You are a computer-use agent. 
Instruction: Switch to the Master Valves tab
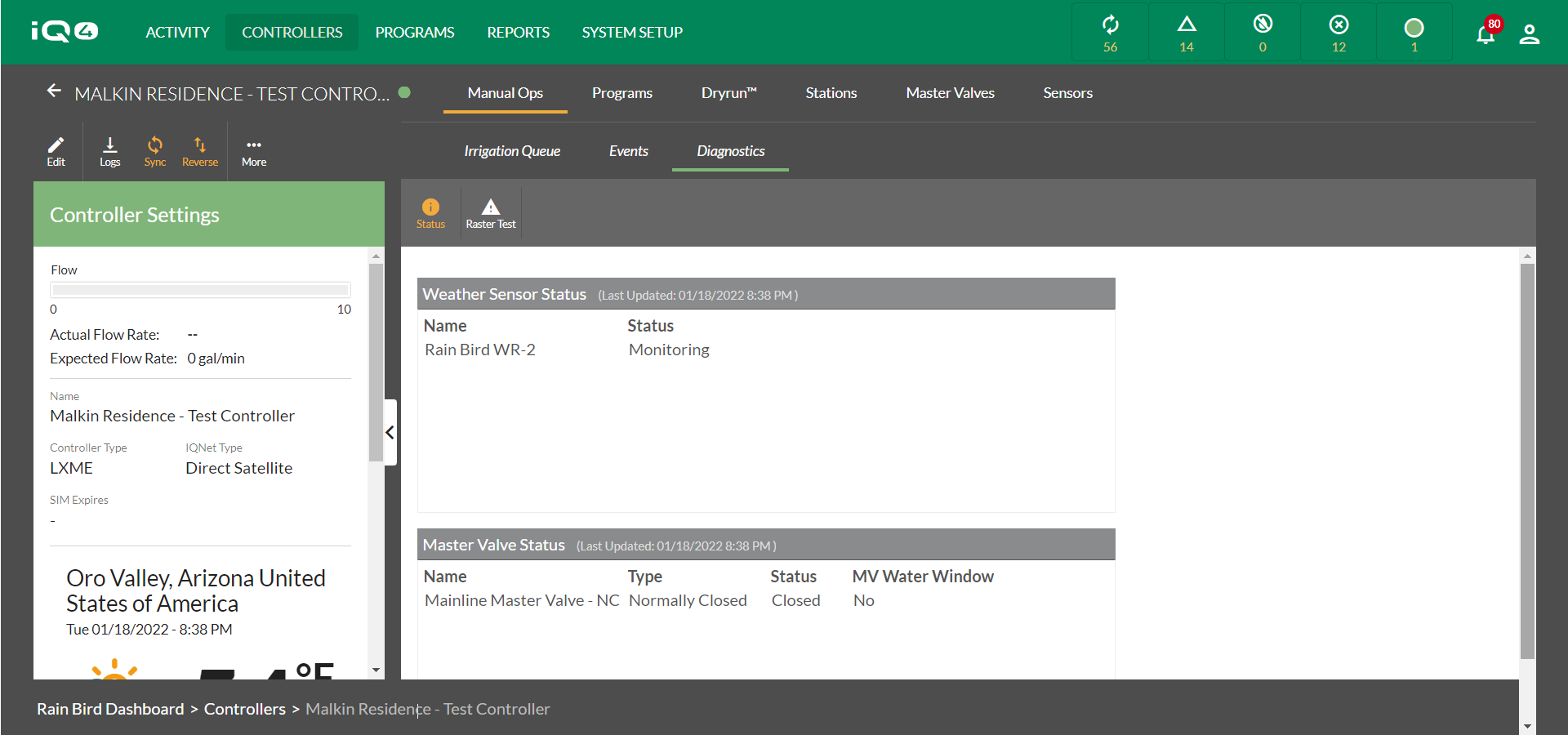click(950, 93)
